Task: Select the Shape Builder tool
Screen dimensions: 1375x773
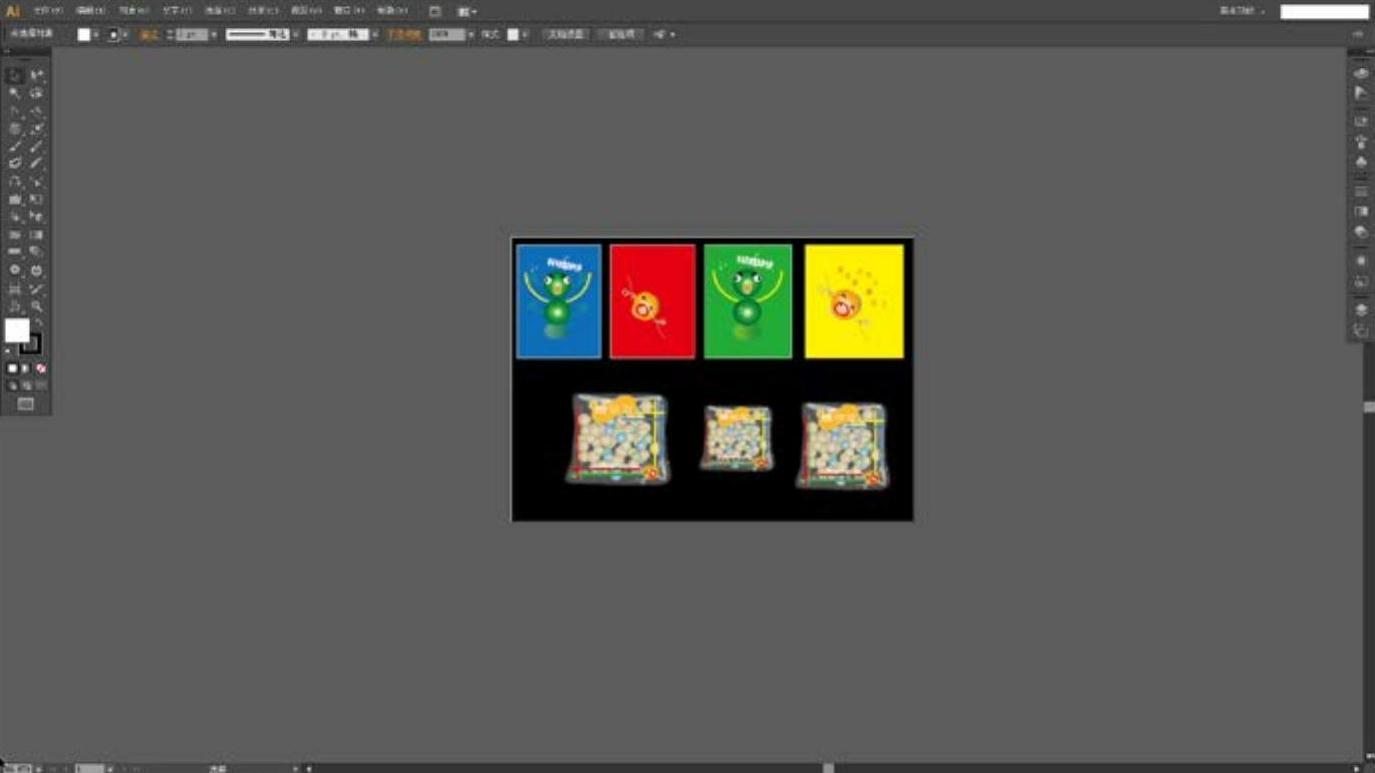Action: [15, 216]
